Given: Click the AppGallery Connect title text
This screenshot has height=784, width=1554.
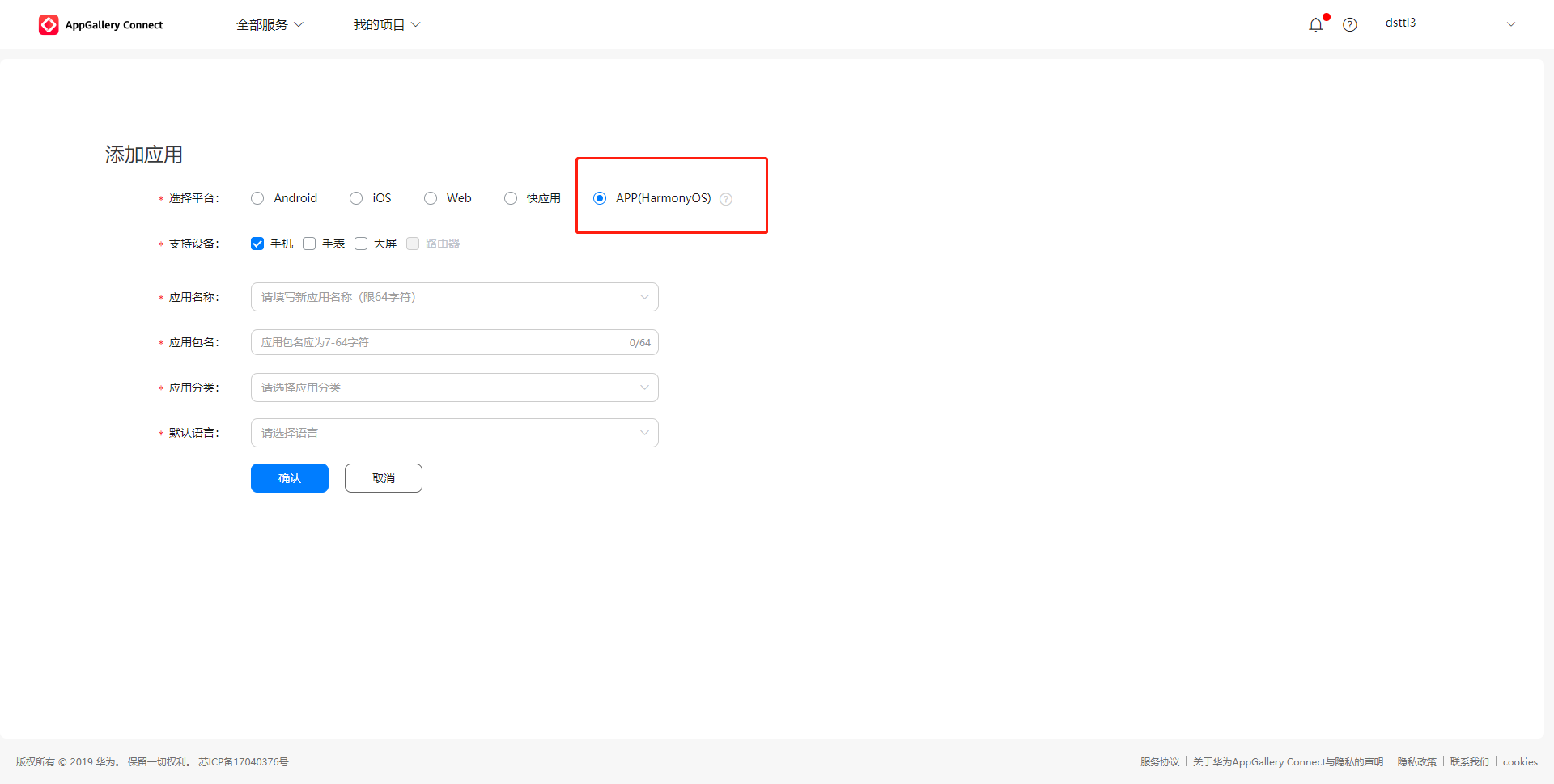Looking at the screenshot, I should [114, 25].
